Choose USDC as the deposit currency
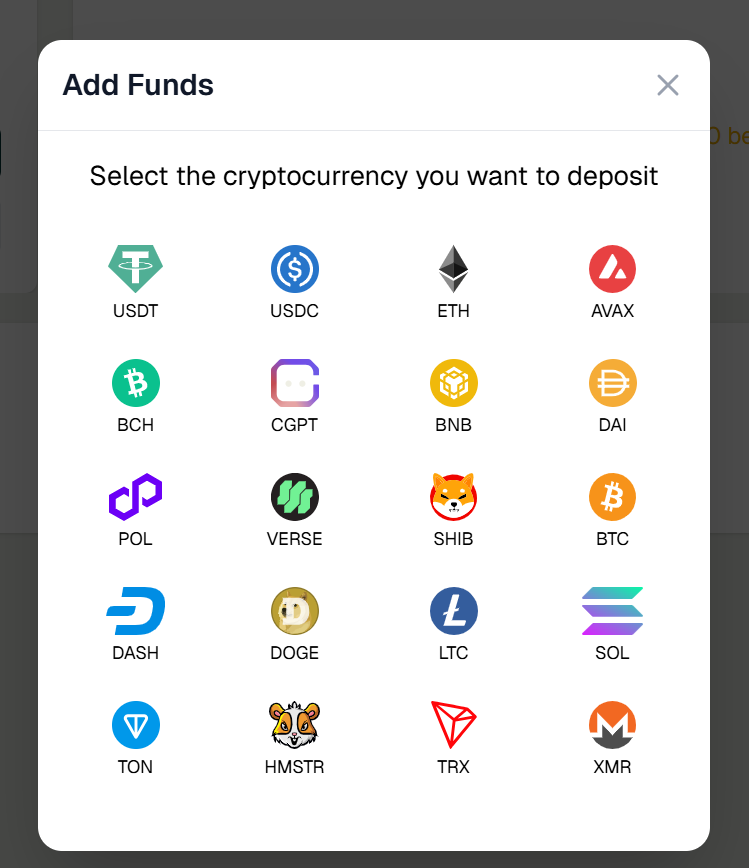The height and width of the screenshot is (868, 749). pos(294,268)
